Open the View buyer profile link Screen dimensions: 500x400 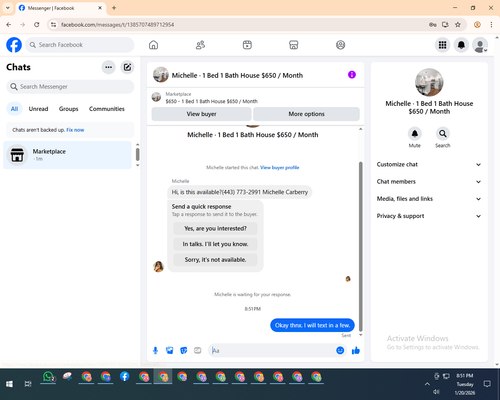point(279,168)
